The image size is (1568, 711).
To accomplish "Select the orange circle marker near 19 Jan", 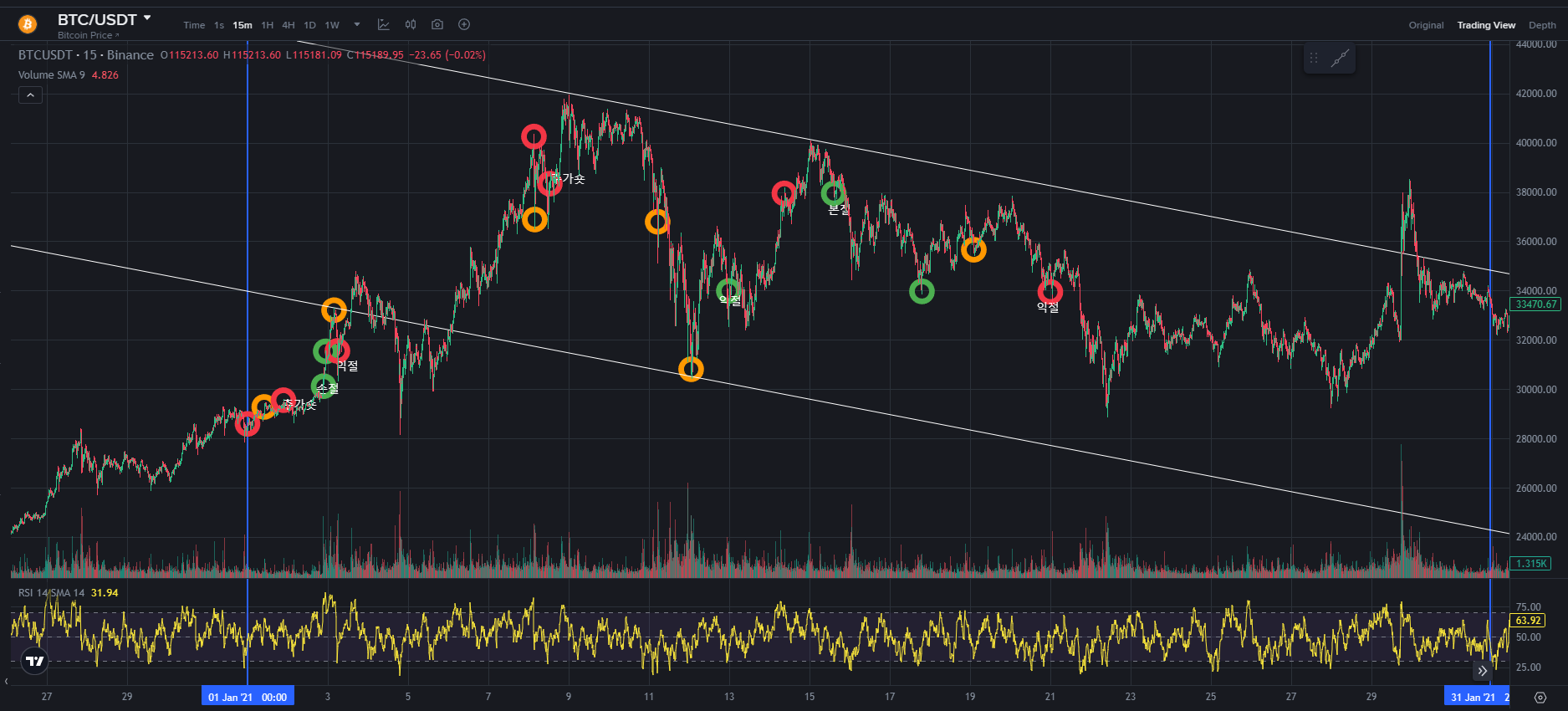I will [973, 249].
